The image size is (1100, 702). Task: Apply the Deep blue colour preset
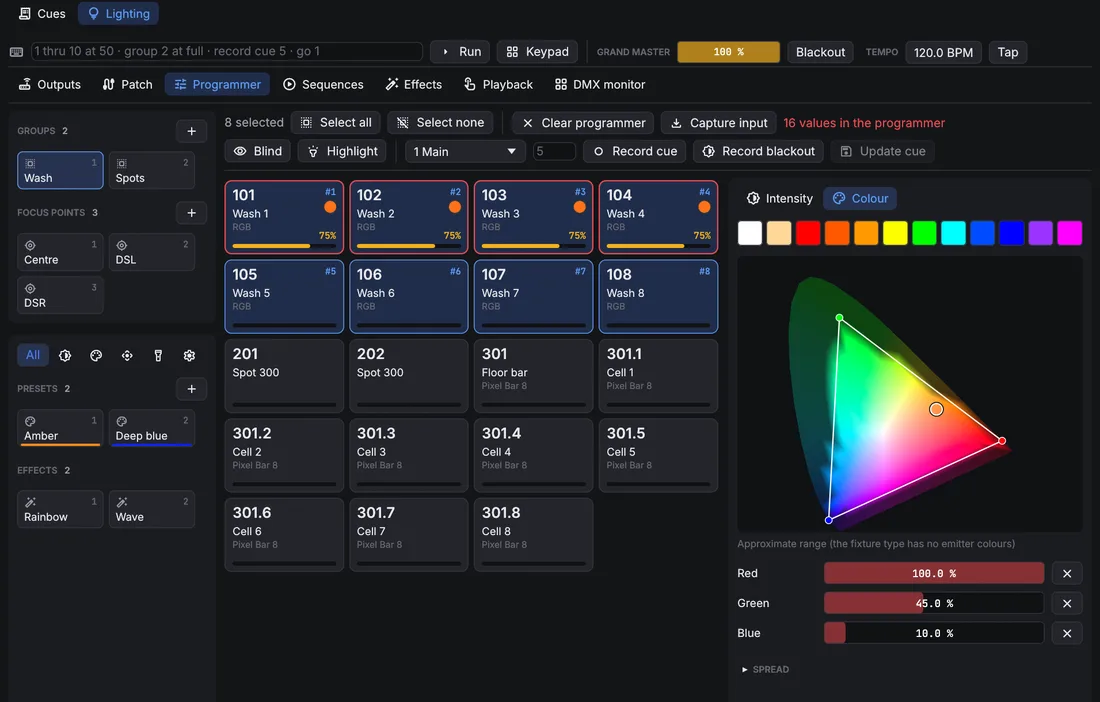click(x=152, y=428)
